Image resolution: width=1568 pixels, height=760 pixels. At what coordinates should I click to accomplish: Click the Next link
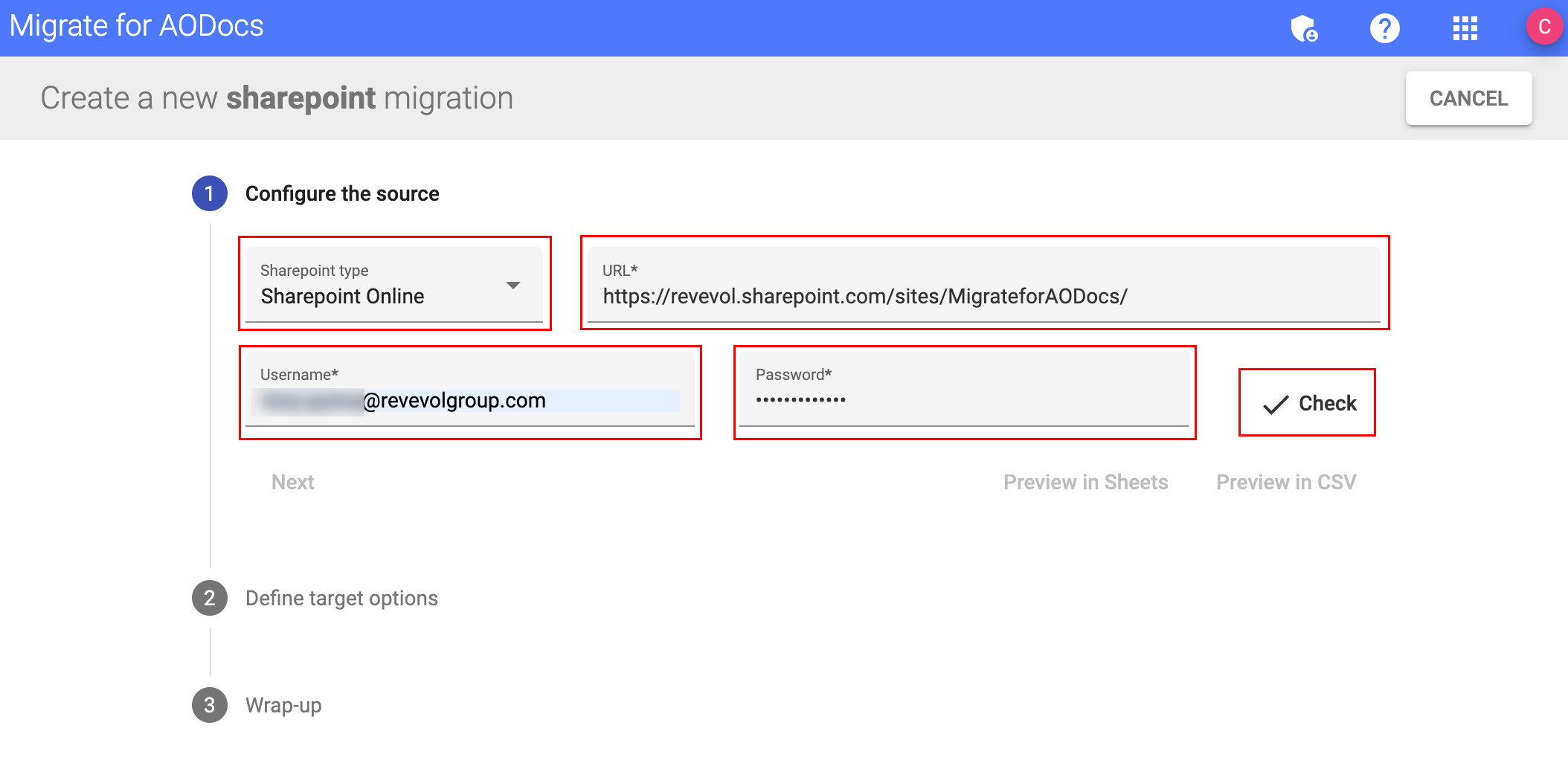coord(292,482)
